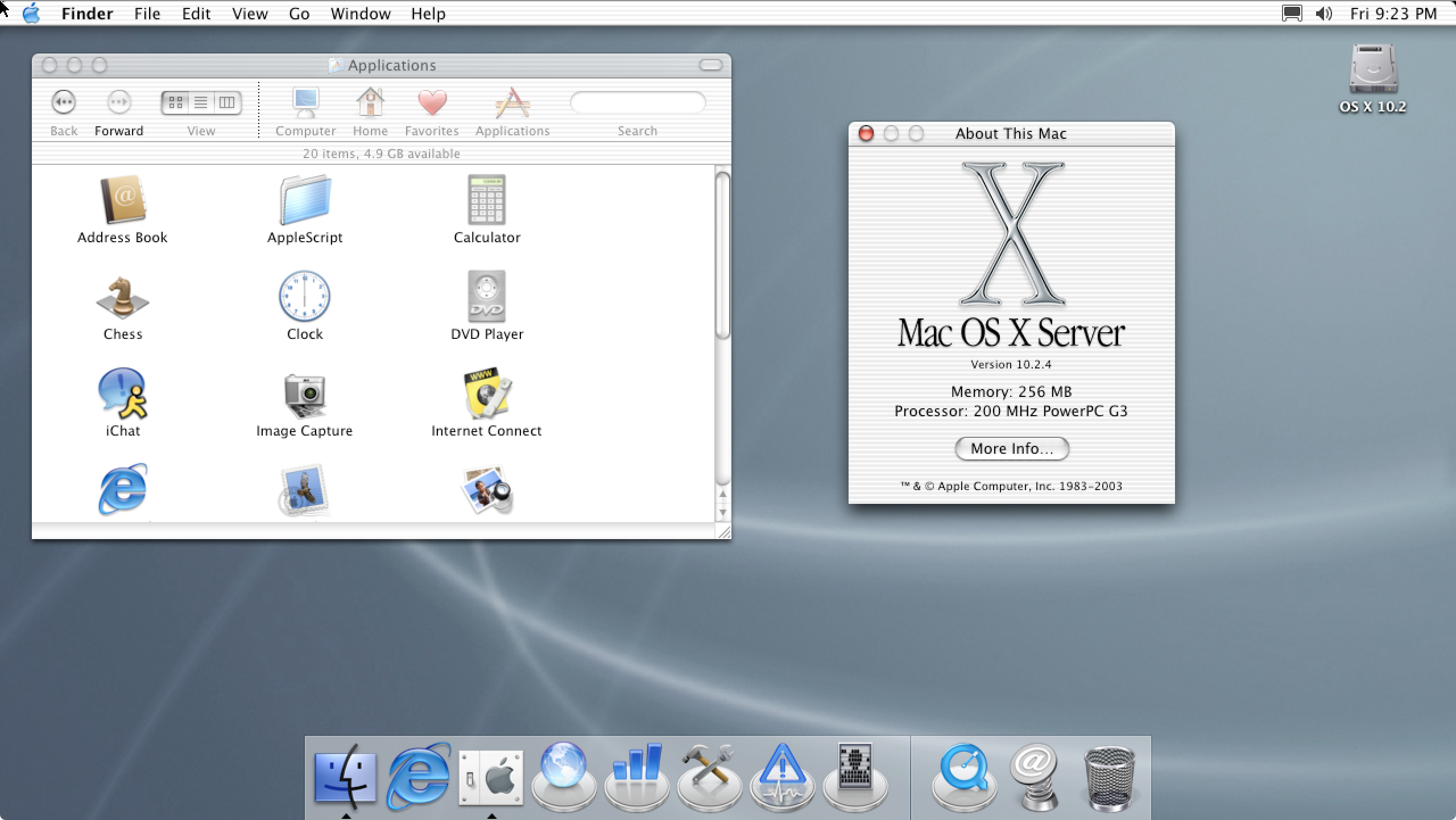Image resolution: width=1456 pixels, height=820 pixels.
Task: Click the volume icon in menu bar
Action: [1323, 14]
